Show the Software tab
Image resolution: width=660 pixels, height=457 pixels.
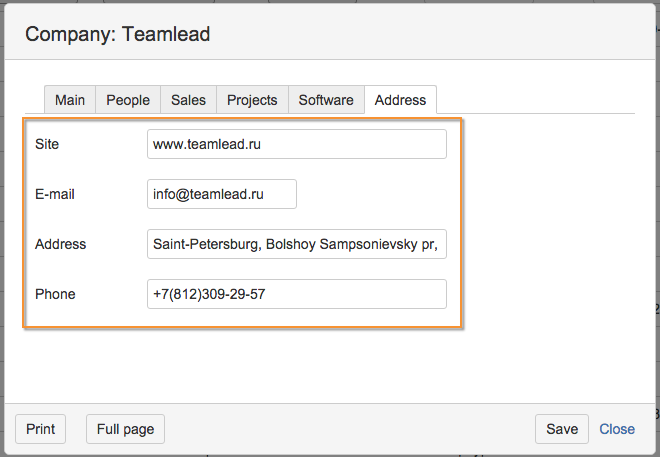click(x=326, y=100)
